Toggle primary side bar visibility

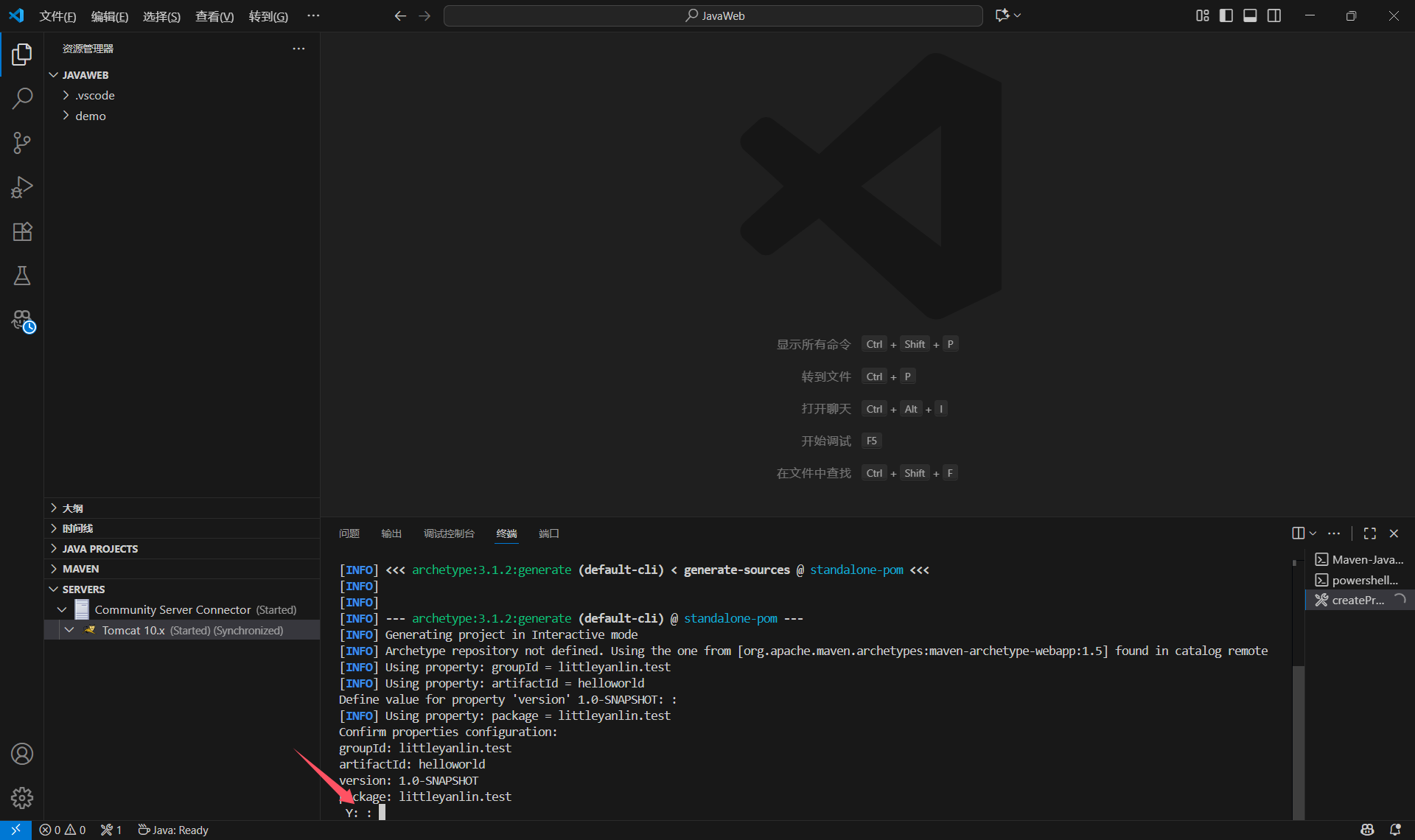(x=1226, y=15)
